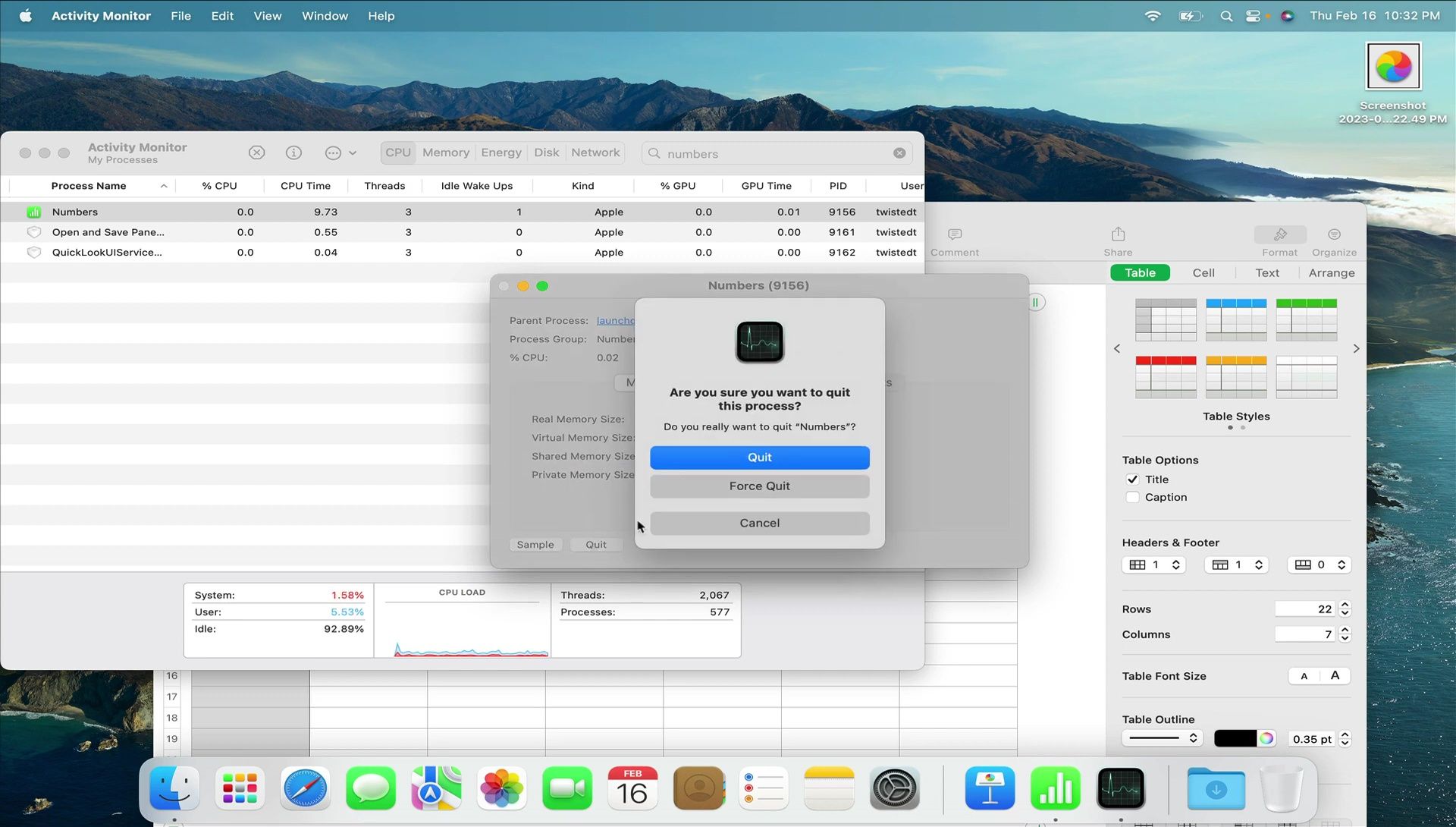Open Control Center in the menu bar

1254,15
